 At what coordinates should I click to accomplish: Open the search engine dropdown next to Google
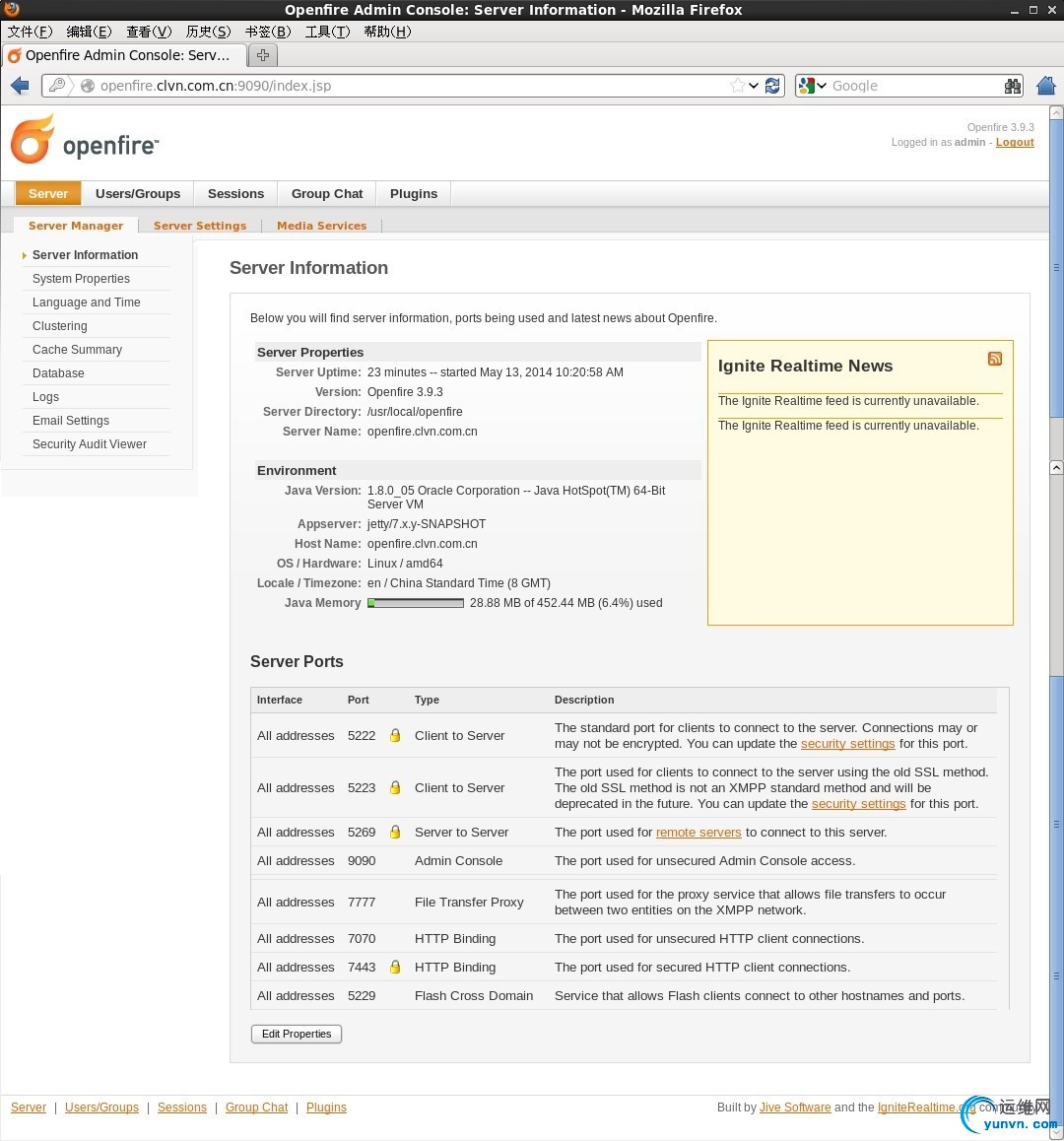coord(812,86)
